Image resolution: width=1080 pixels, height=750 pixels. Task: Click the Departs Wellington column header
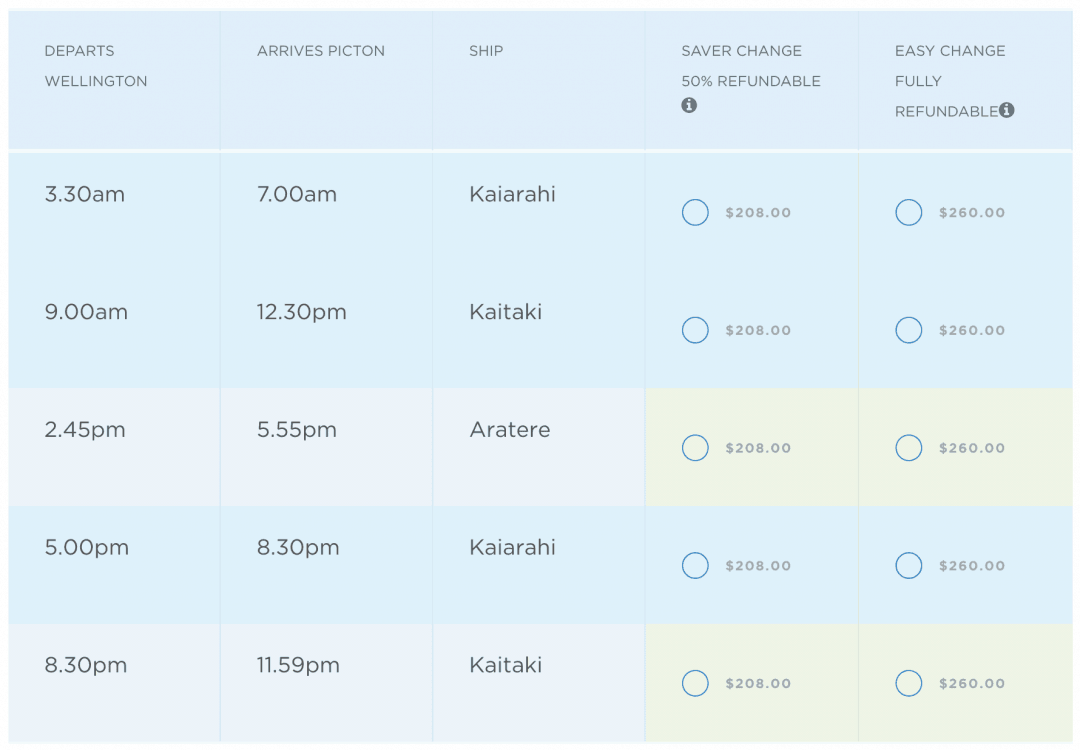(96, 66)
